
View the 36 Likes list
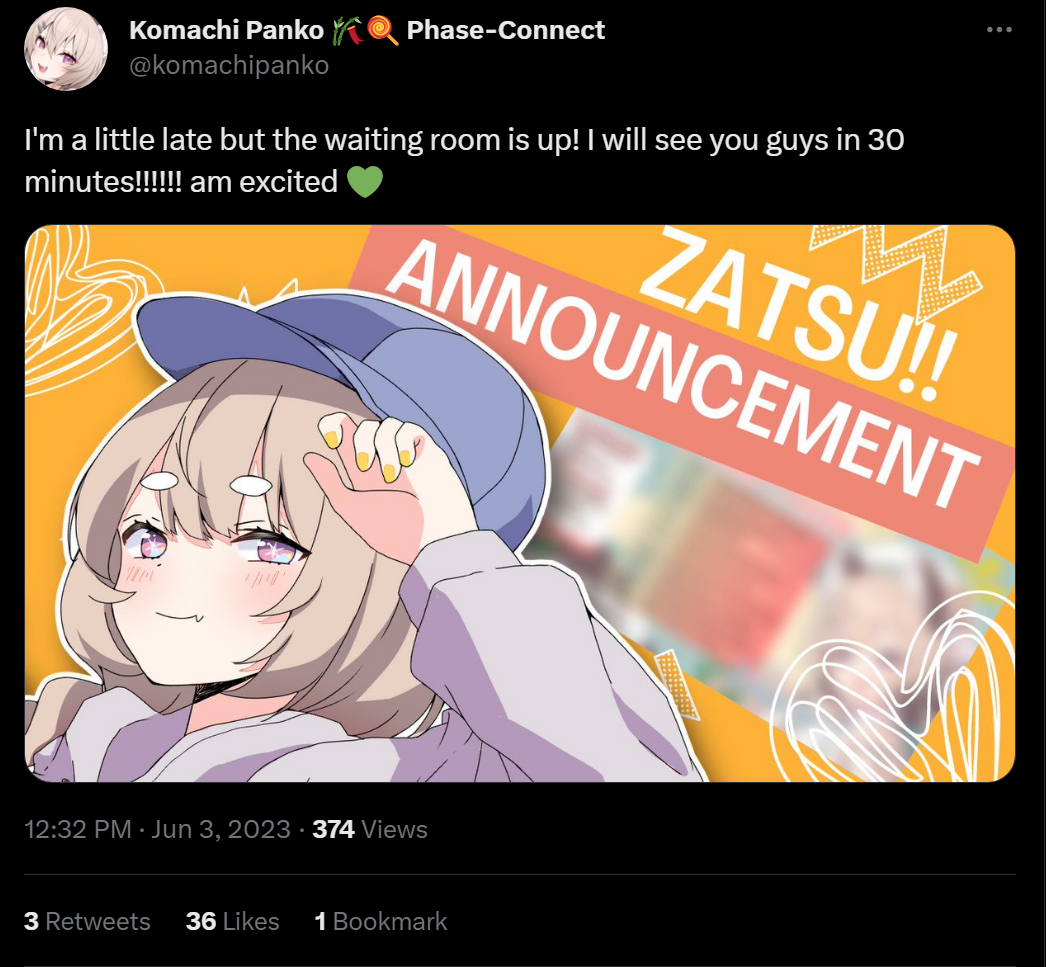[x=232, y=921]
